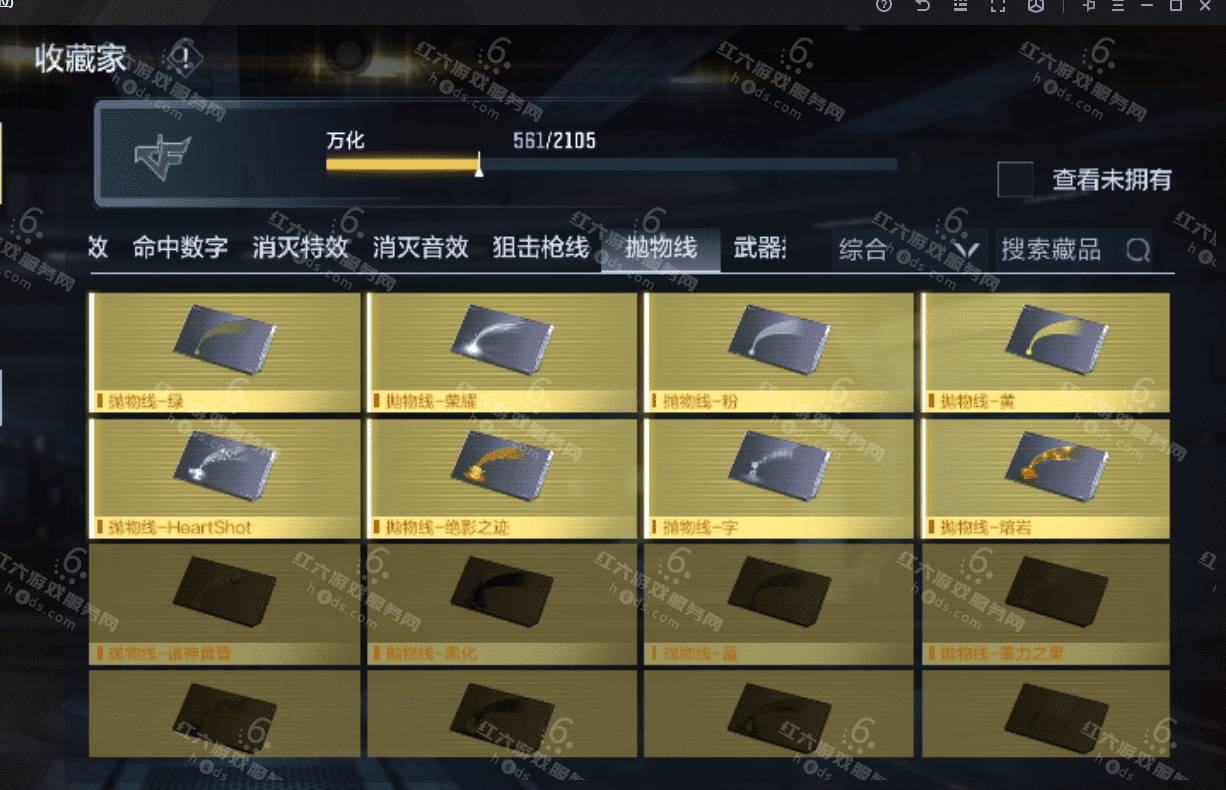Switch to the 命中数字 tab
This screenshot has height=790, width=1226.
click(180, 248)
